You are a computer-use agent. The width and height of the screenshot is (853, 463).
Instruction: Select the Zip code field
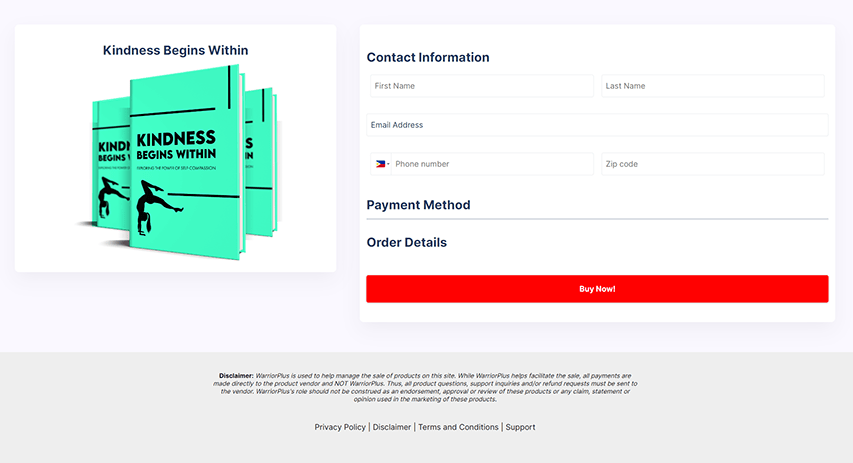[713, 164]
